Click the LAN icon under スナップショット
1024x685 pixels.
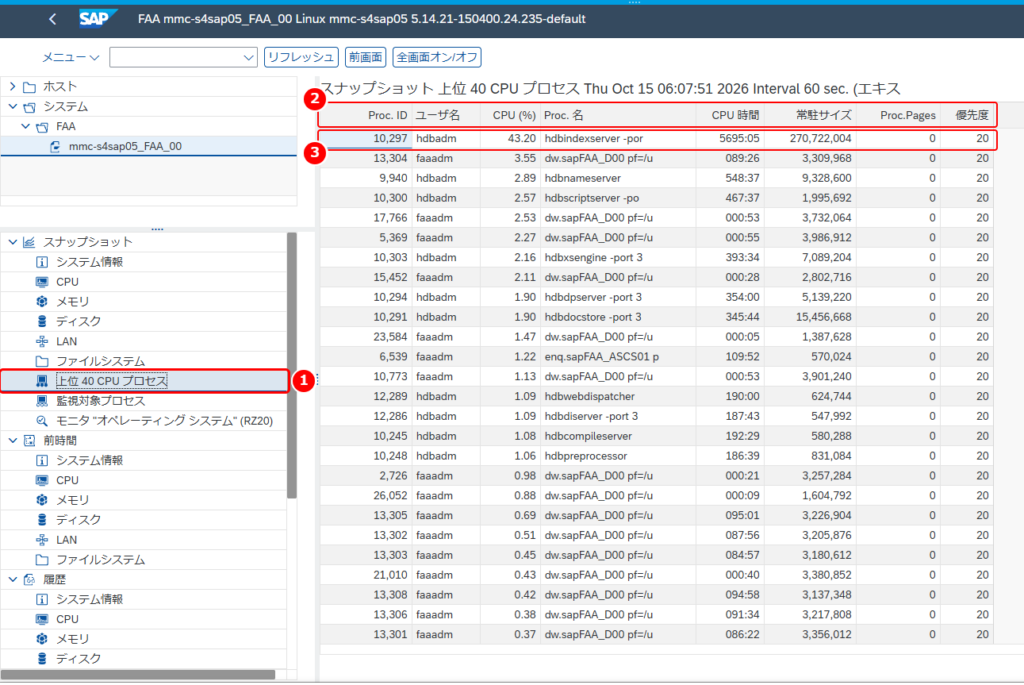click(x=42, y=342)
